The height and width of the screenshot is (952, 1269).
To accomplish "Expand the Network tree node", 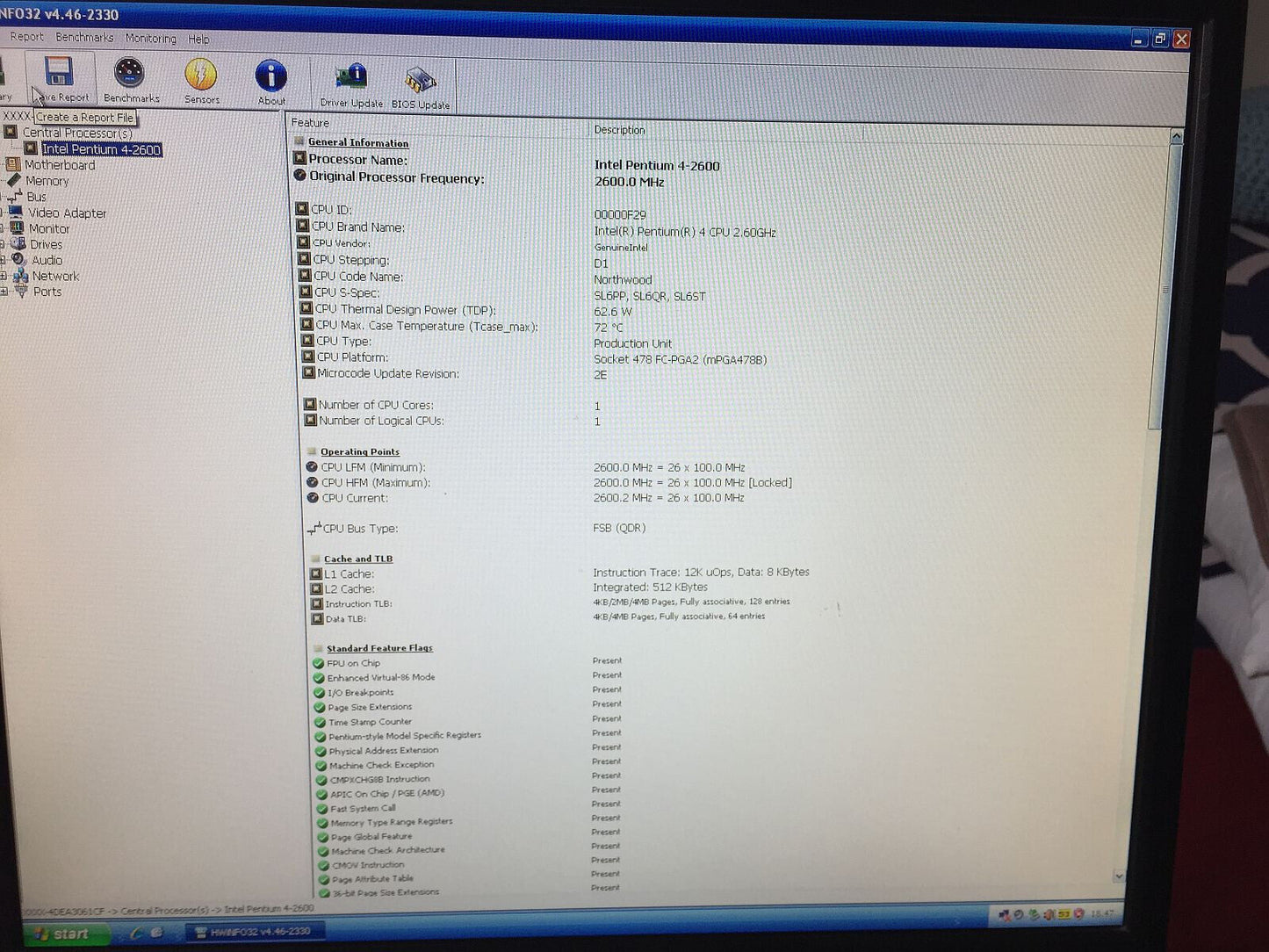I will [4, 276].
